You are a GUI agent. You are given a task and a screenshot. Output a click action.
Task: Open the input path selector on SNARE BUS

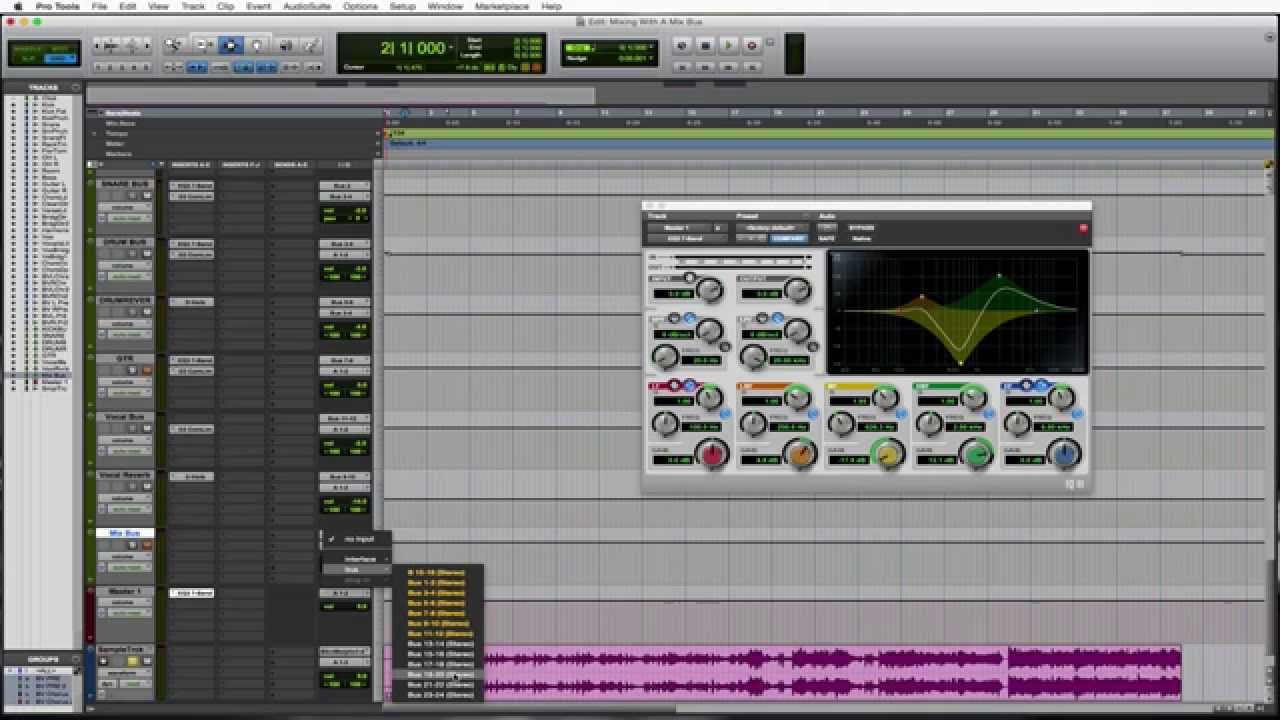coord(343,186)
